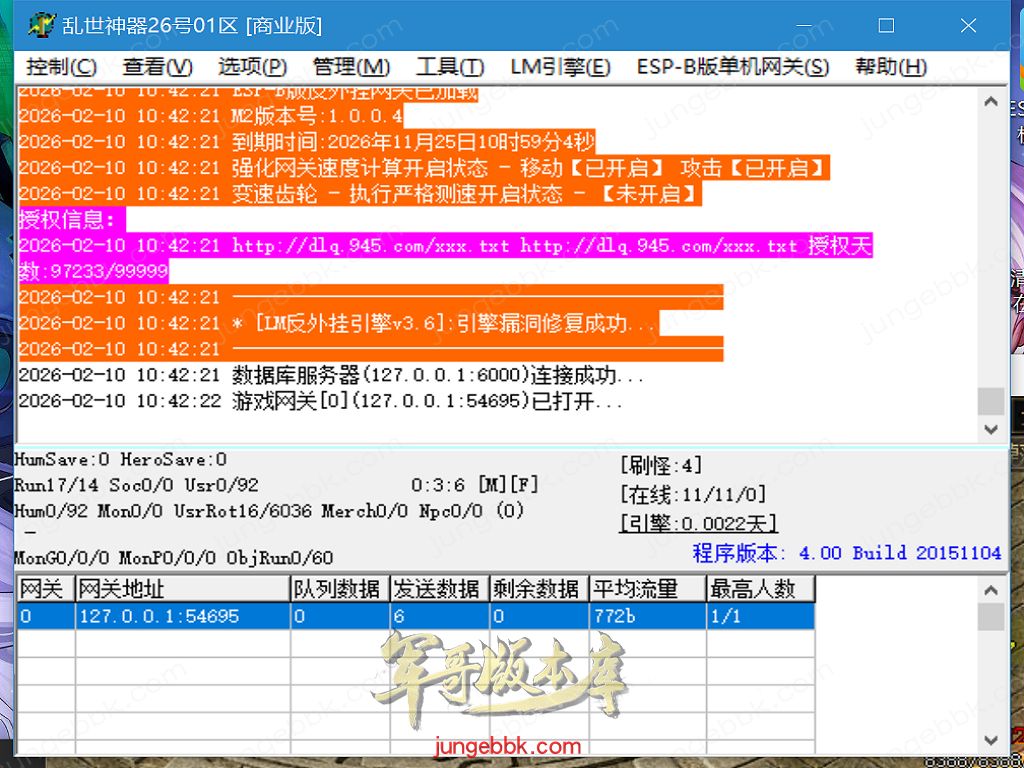Click the log scrollbar thumb
Screen dimensions: 1024x768
pyautogui.click(x=990, y=400)
